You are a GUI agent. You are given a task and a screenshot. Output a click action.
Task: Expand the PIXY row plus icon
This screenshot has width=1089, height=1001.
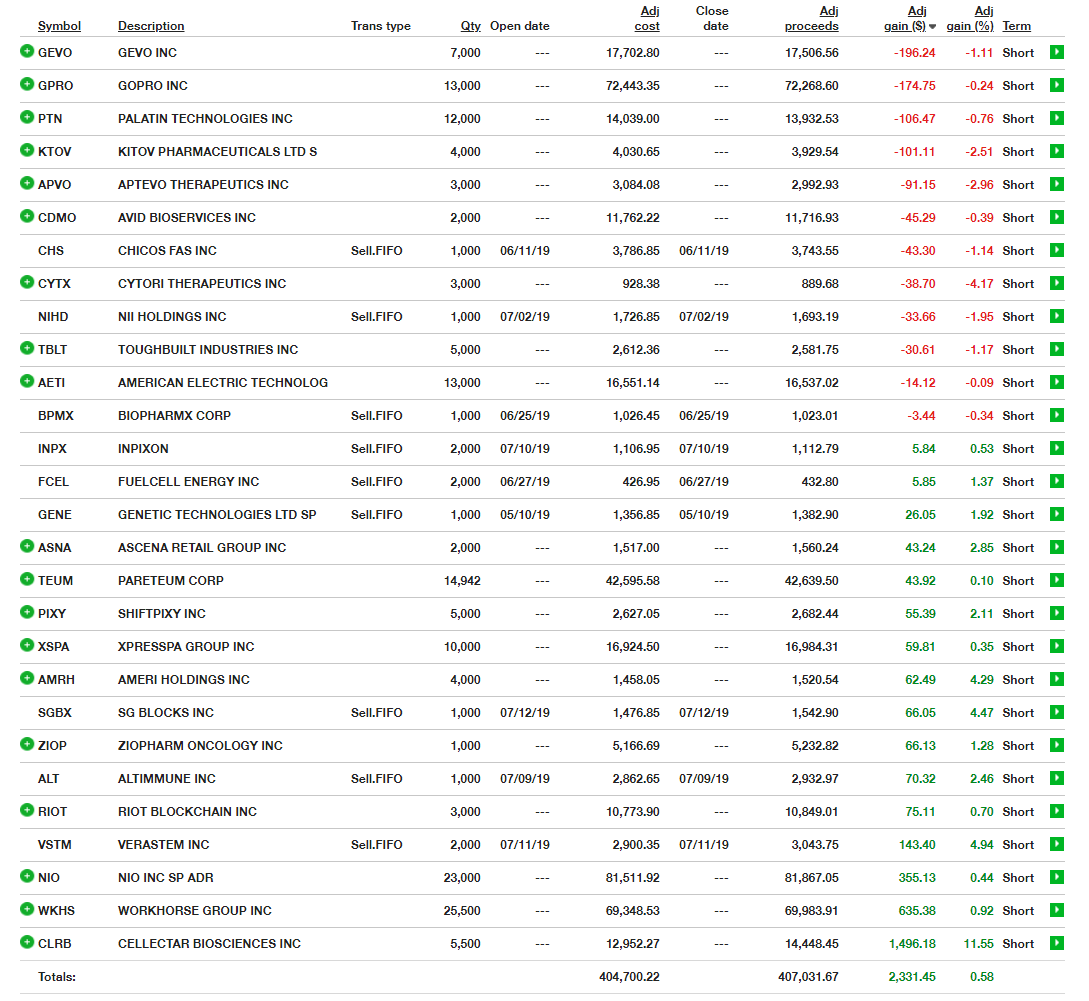tap(27, 612)
